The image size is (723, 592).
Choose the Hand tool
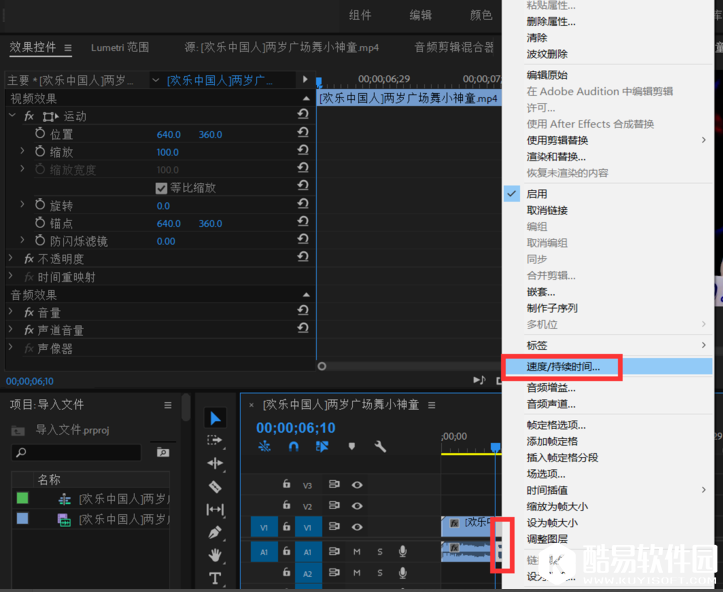(x=215, y=556)
